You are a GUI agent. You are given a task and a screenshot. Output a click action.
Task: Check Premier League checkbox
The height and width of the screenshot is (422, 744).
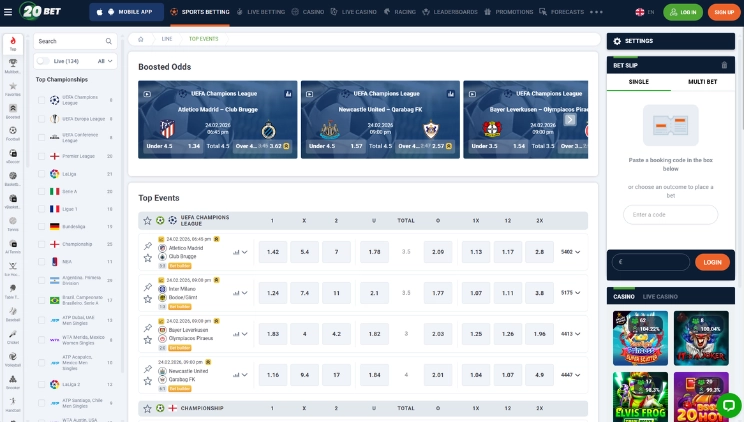41,156
